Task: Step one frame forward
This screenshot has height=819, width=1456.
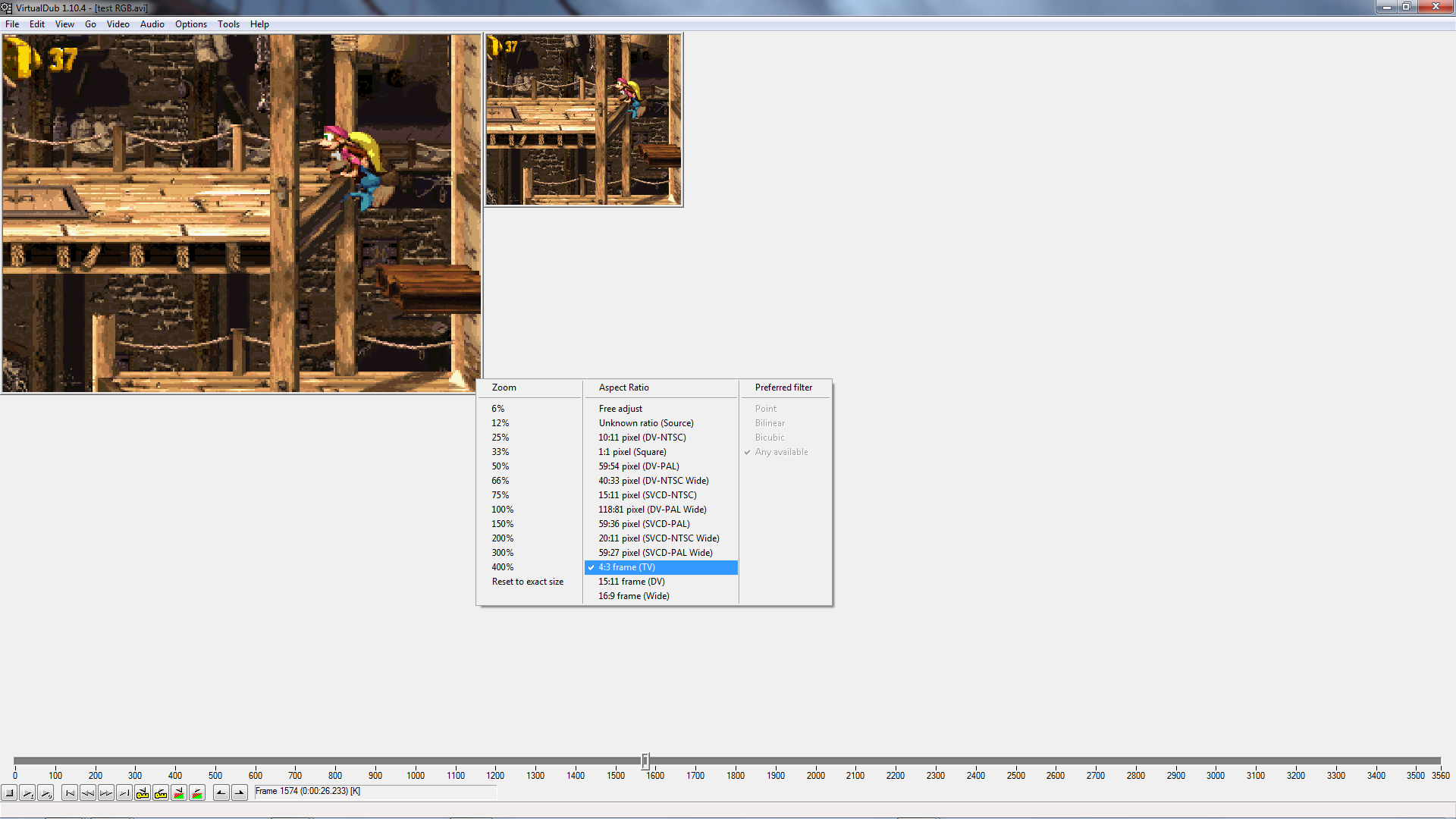Action: (x=106, y=792)
